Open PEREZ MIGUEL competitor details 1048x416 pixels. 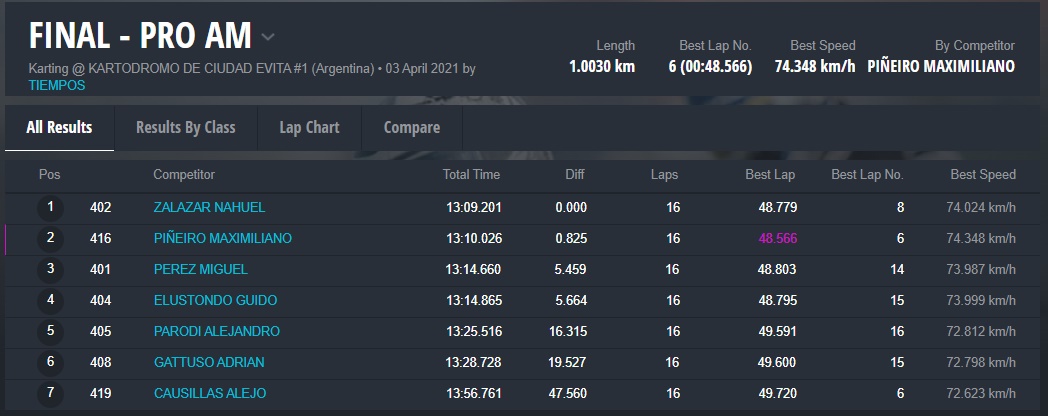coord(200,269)
